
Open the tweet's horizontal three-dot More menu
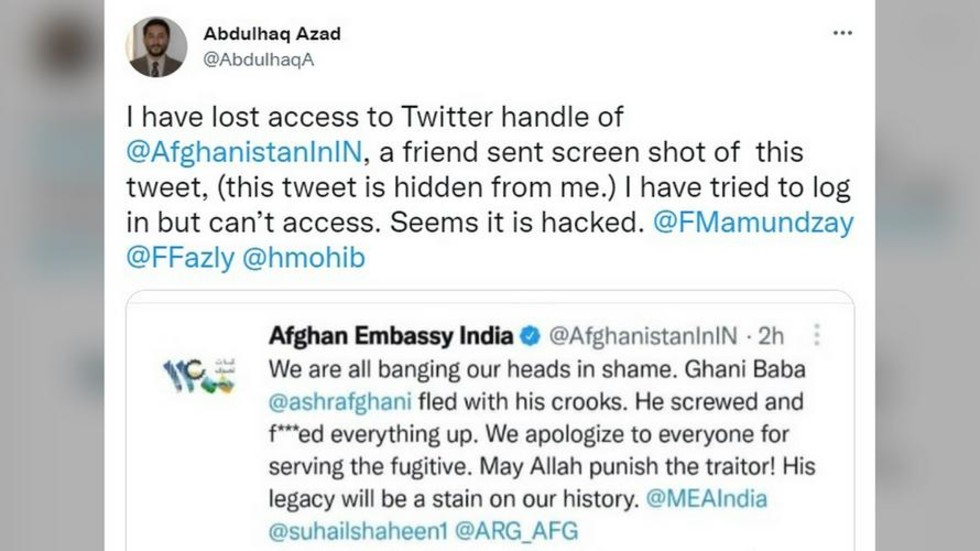[842, 33]
